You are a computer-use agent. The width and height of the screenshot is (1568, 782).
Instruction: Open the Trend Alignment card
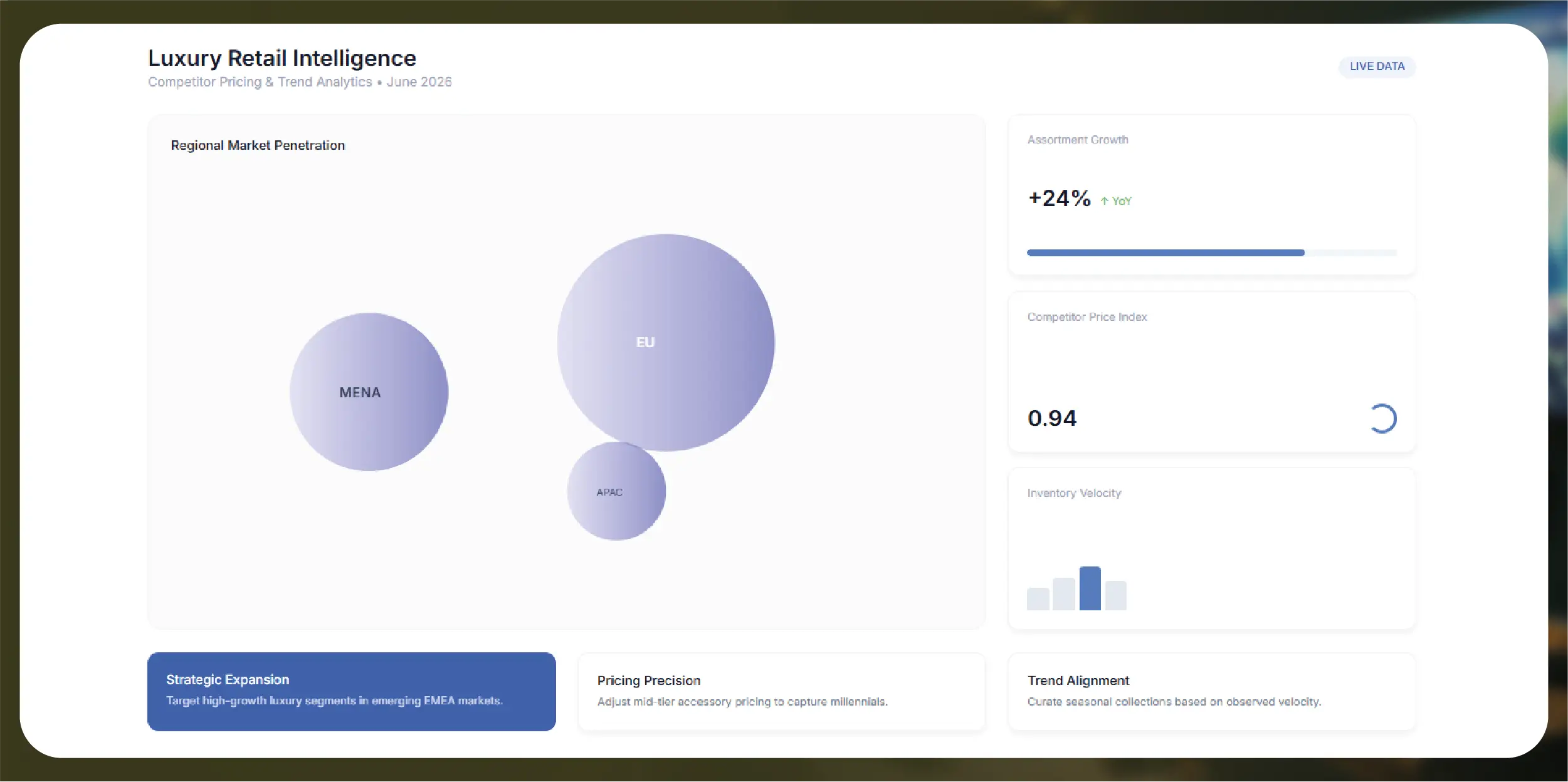(x=1211, y=692)
